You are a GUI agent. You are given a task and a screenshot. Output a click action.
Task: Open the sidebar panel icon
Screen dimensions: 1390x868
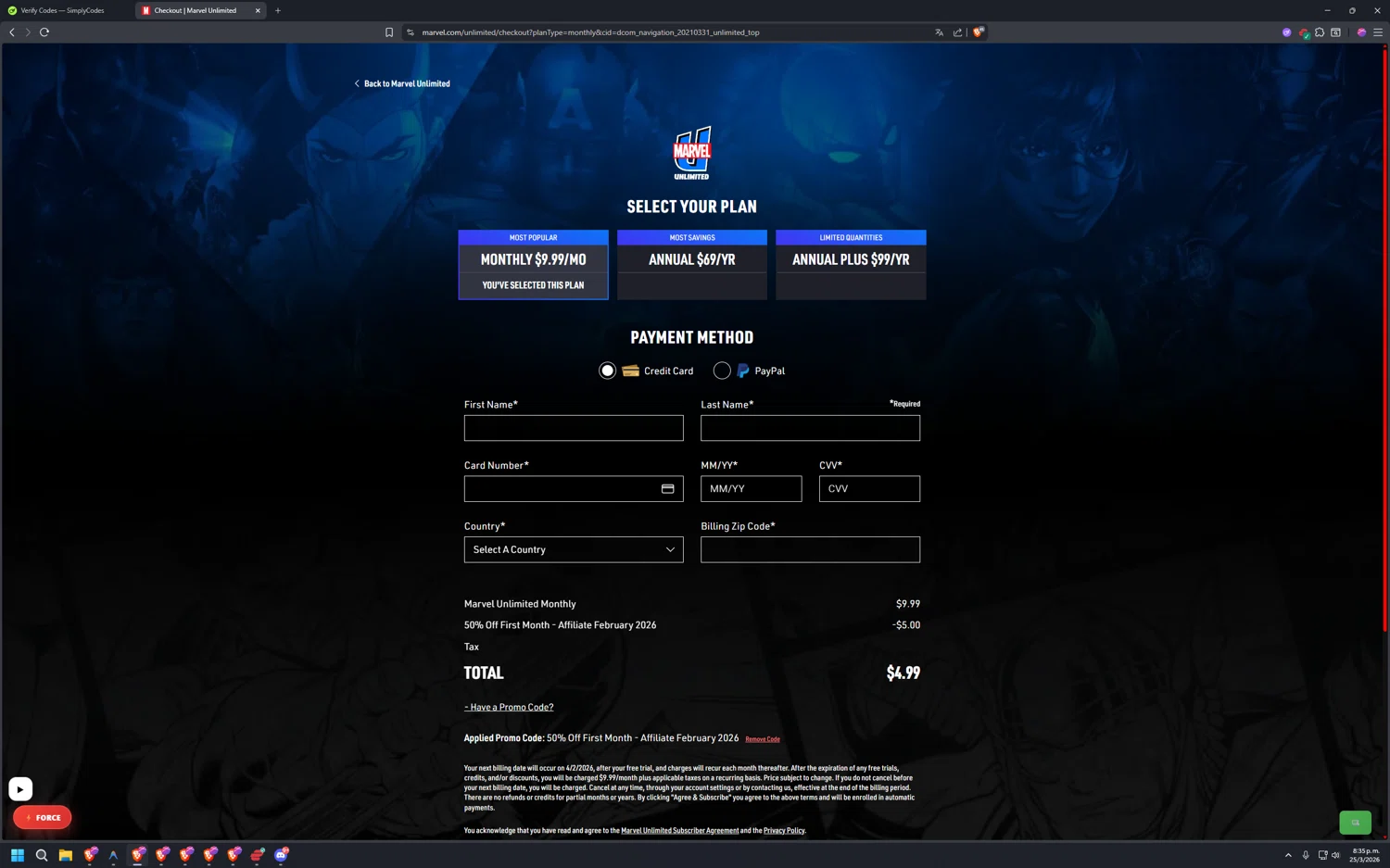pos(1335,32)
